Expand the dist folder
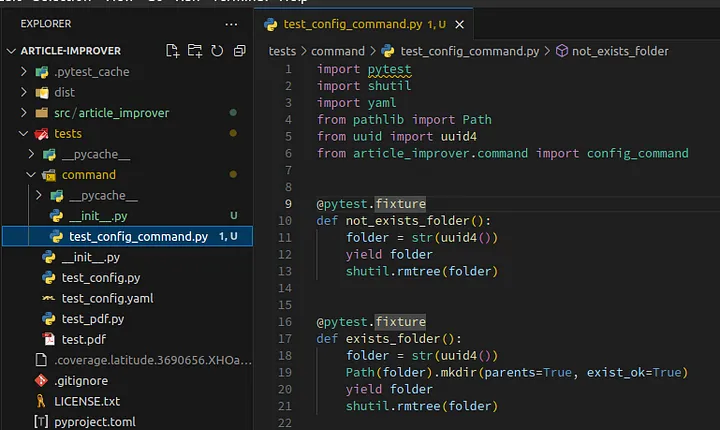 (x=24, y=92)
